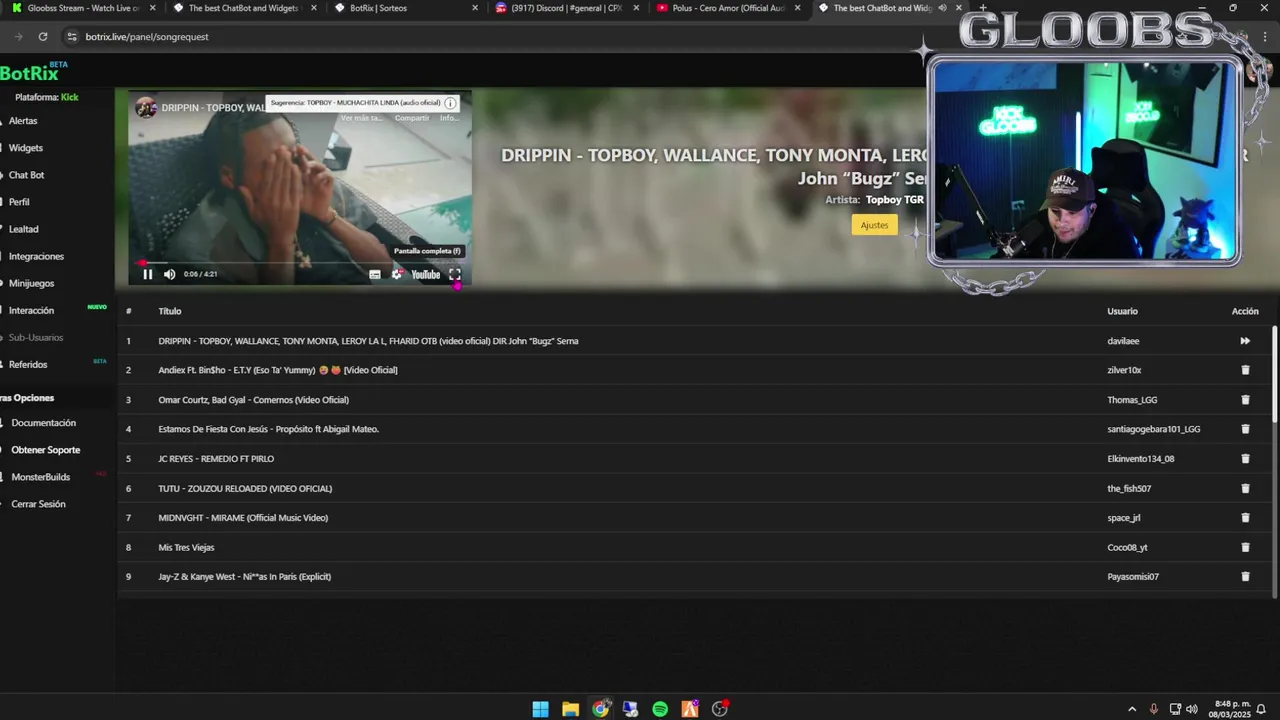
Task: Open Referidos sidebar item
Action: (28, 364)
